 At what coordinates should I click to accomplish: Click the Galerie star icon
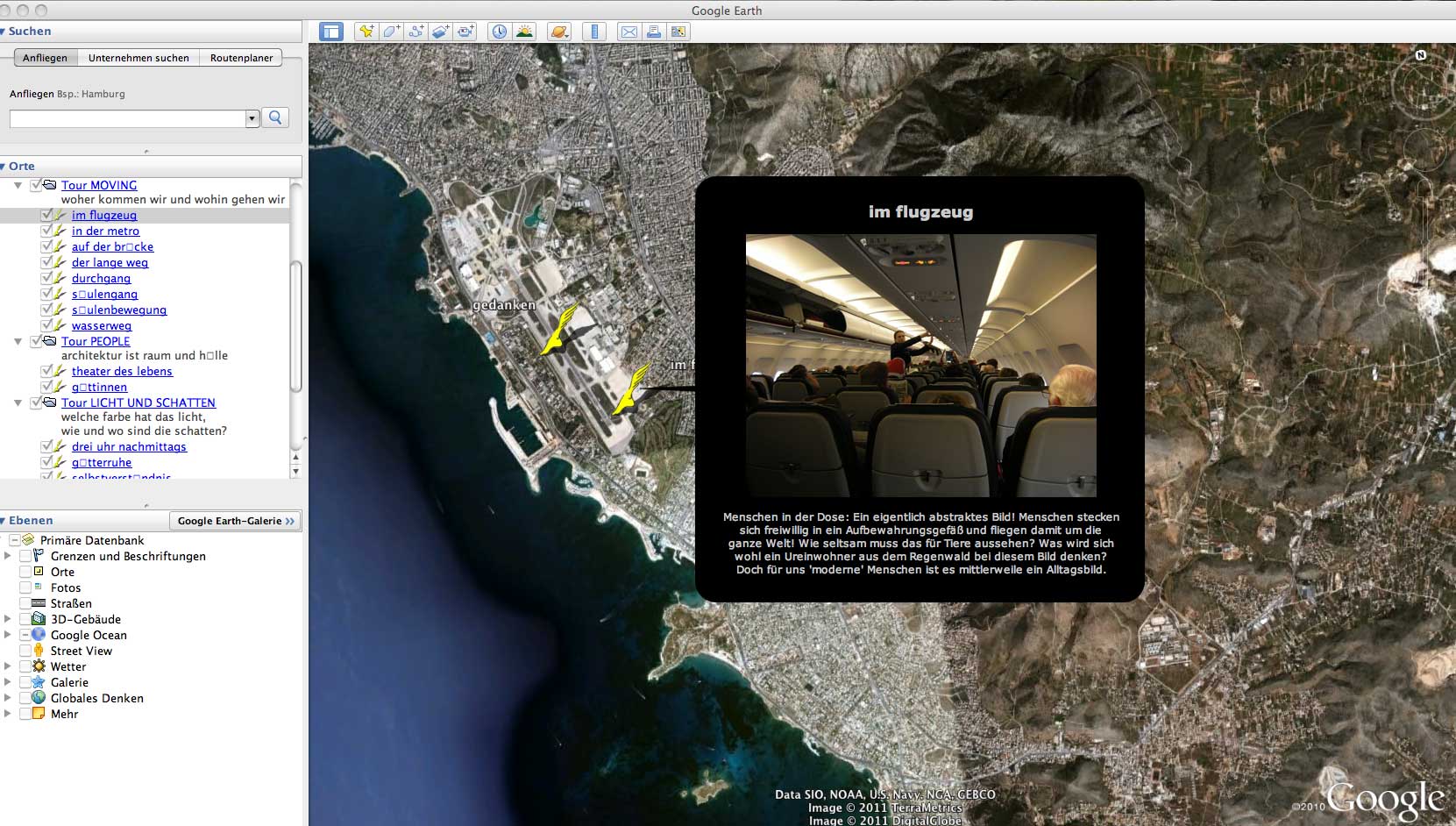(x=39, y=682)
